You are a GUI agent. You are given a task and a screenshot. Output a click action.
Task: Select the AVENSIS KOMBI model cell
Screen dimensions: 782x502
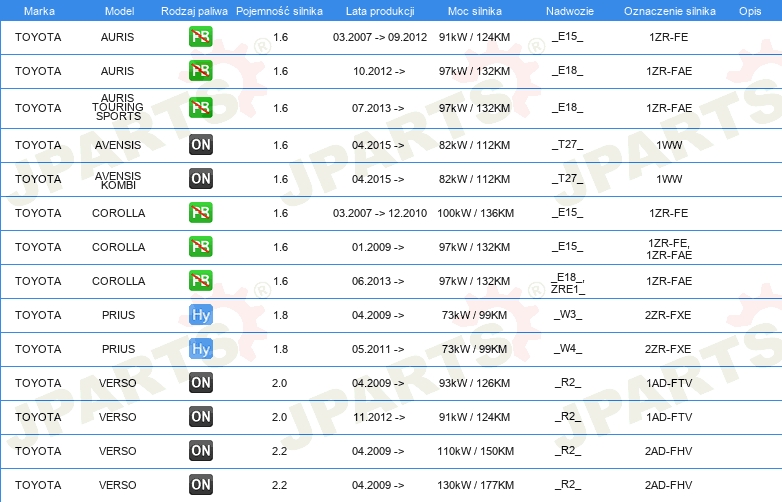[x=118, y=180]
